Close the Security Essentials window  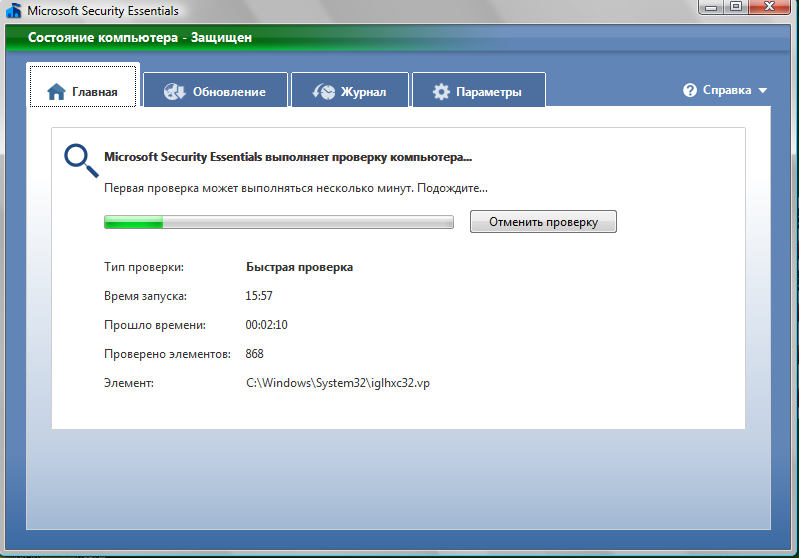[769, 7]
